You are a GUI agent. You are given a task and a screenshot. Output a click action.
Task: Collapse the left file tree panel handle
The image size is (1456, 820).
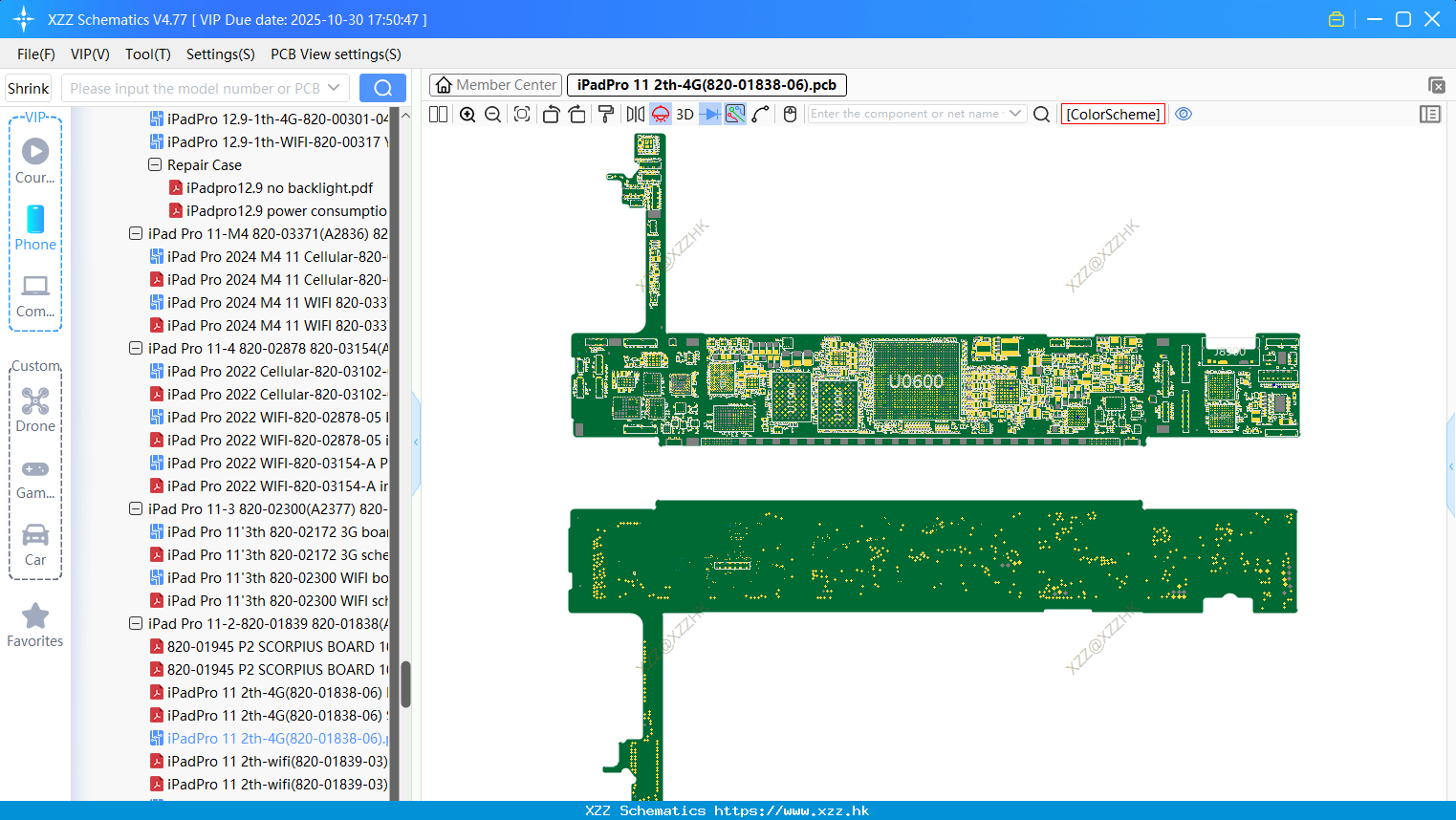[x=416, y=442]
